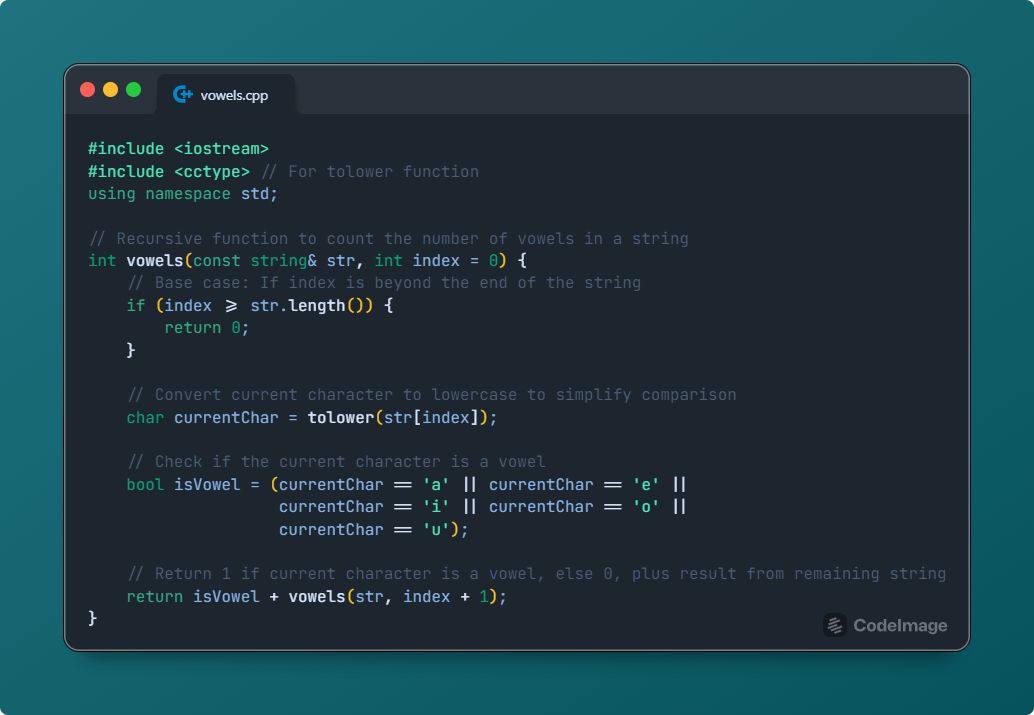Click the 'return isVowel + vowels' line
1034x715 pixels.
coord(317,596)
